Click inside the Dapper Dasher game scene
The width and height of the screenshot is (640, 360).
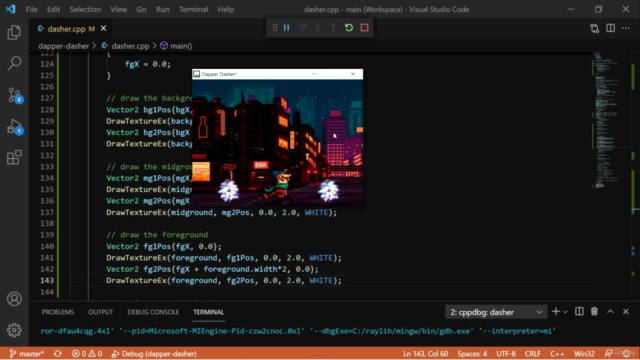278,142
